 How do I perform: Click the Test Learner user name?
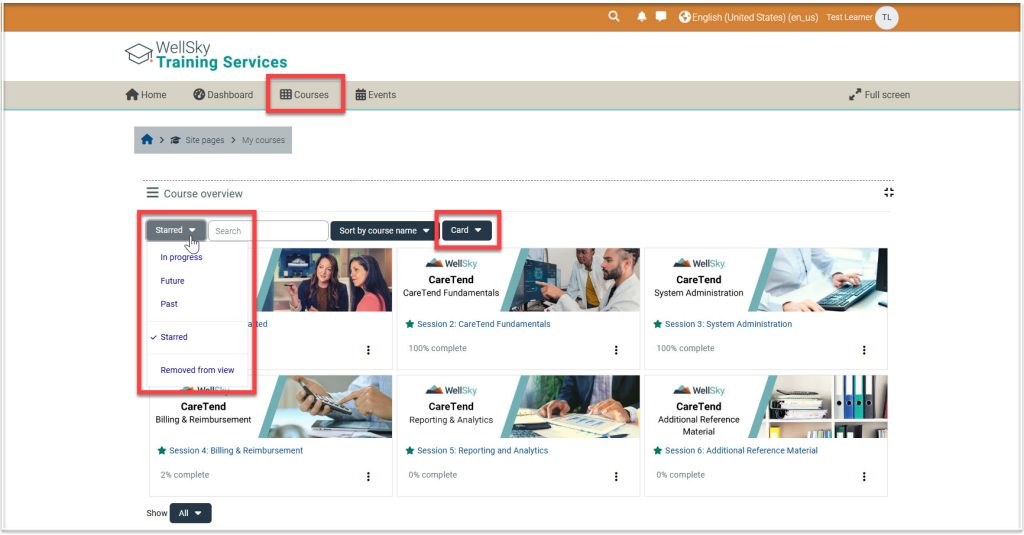pos(849,18)
